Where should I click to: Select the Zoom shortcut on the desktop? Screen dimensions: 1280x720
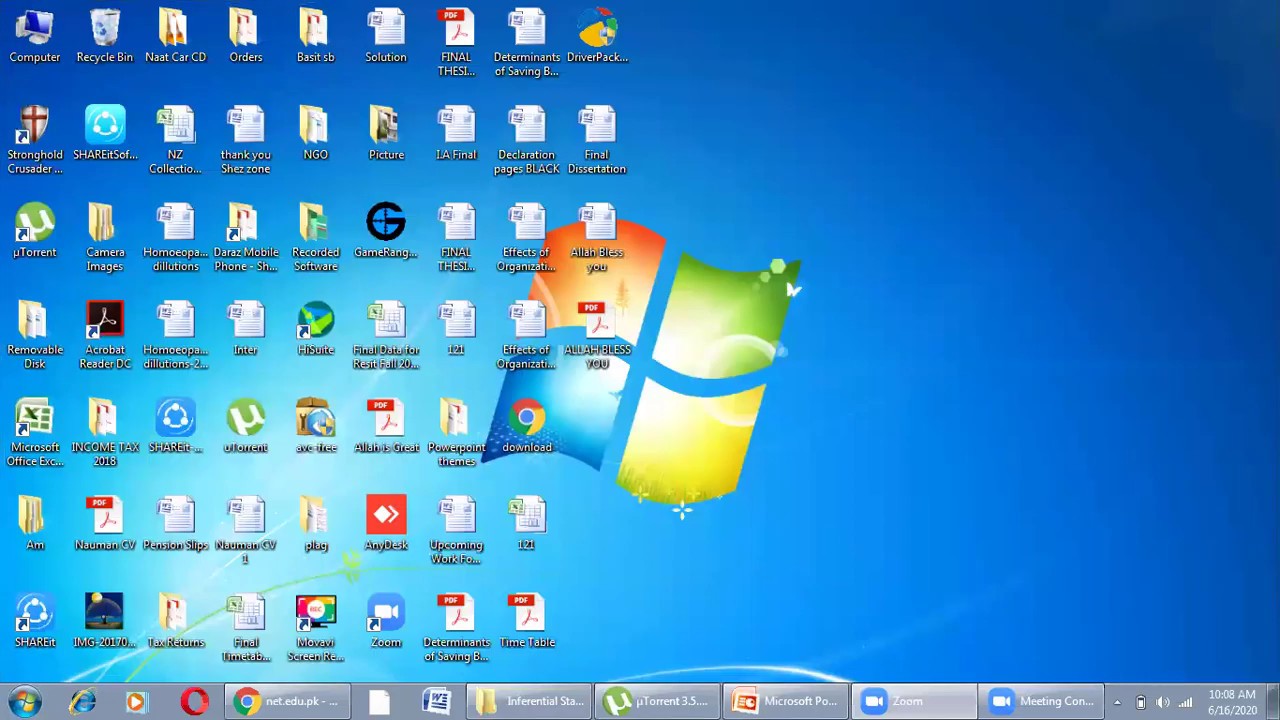click(386, 621)
